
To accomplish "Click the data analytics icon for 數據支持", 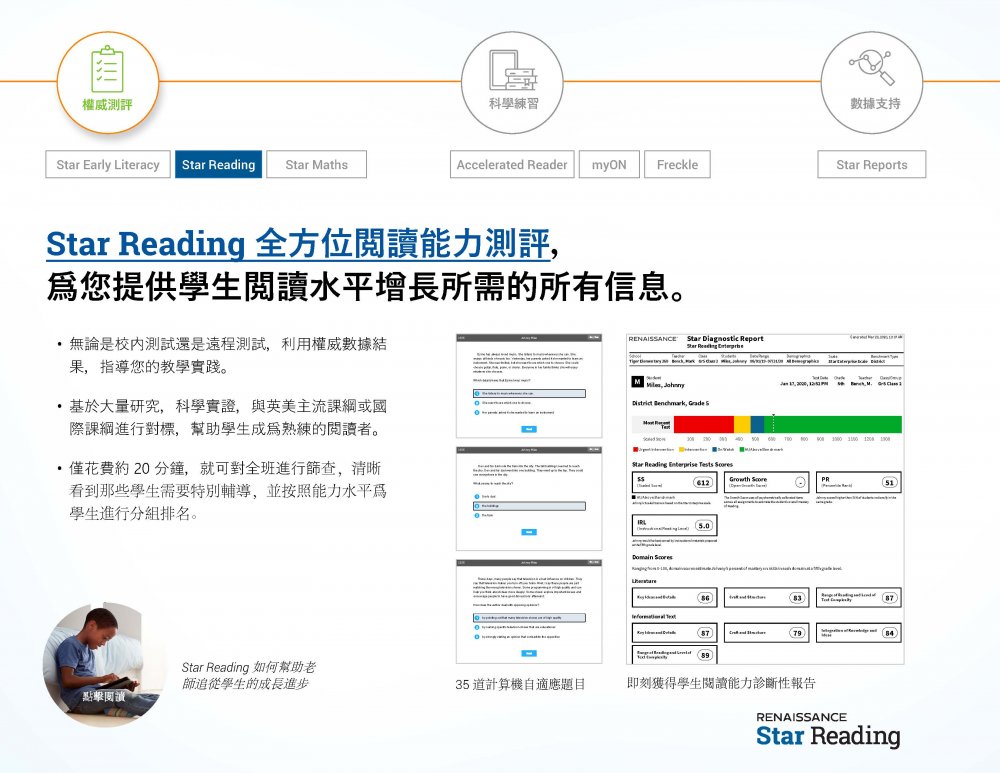I will coord(871,68).
